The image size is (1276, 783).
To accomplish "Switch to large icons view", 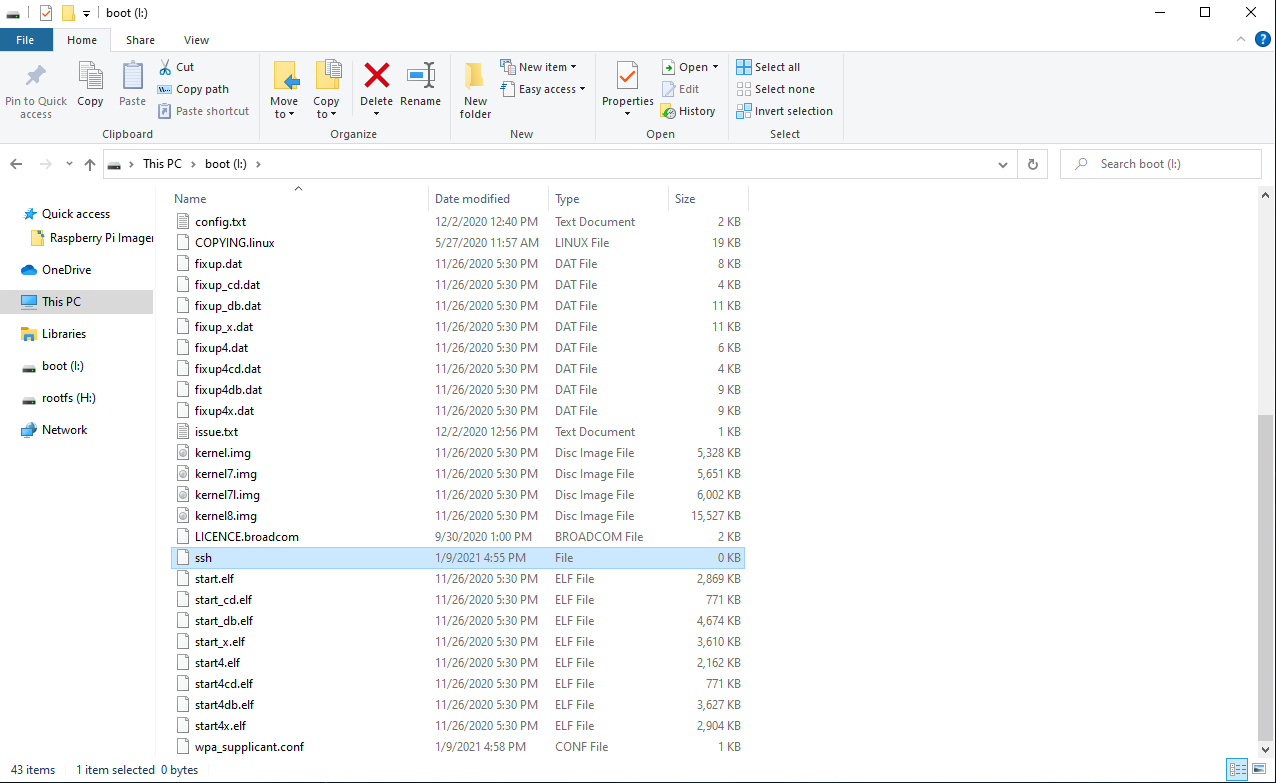I will click(1259, 770).
